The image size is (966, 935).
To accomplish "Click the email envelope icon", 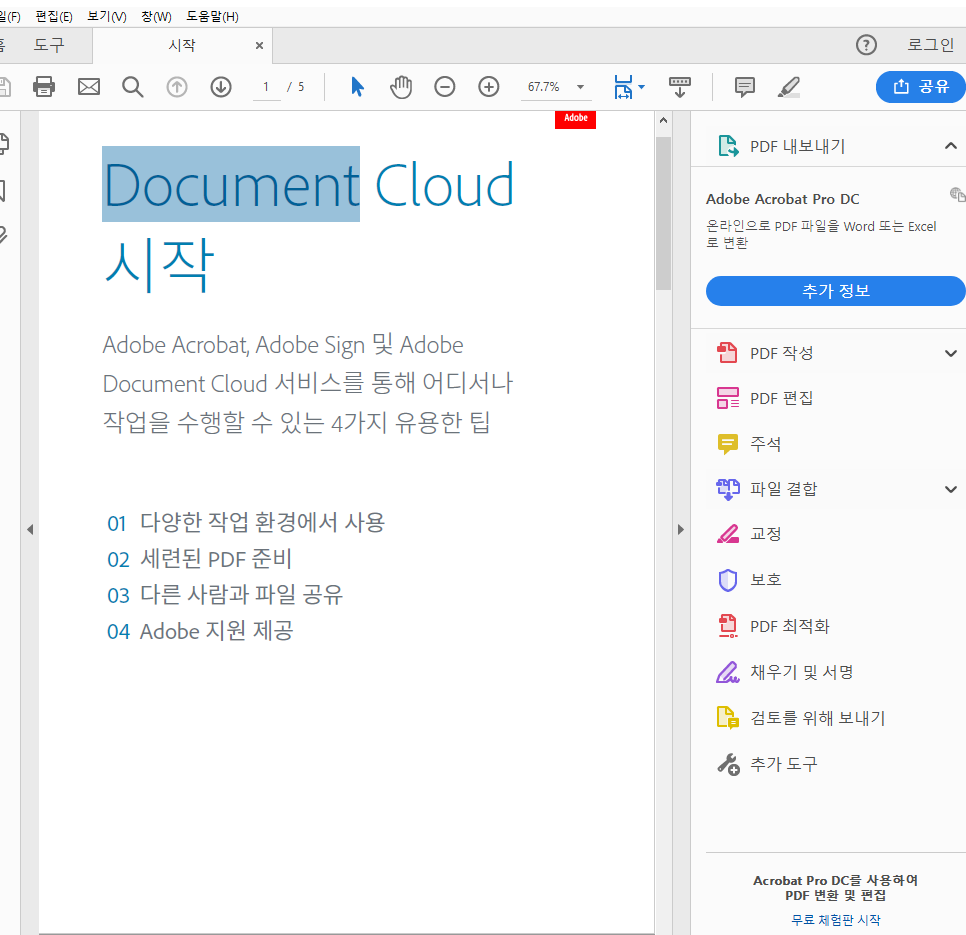I will pyautogui.click(x=89, y=87).
